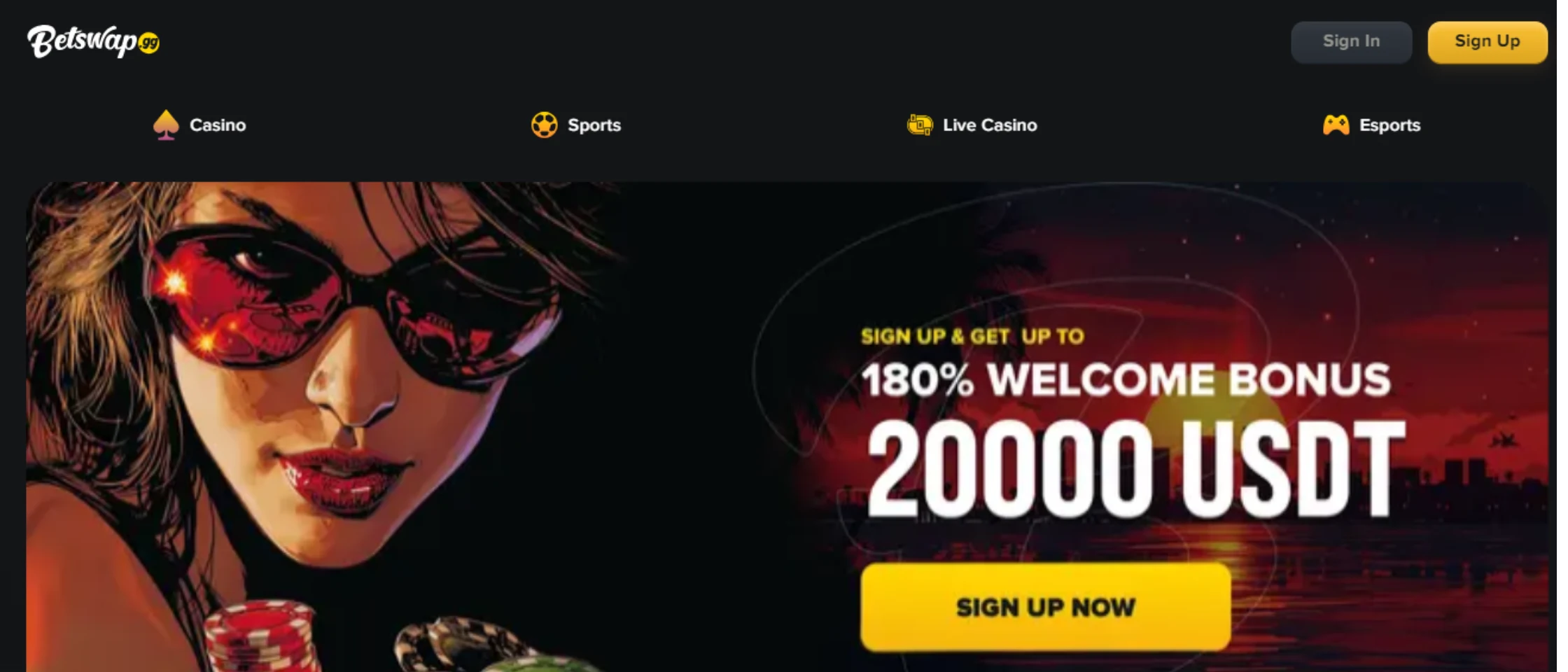Open the Casino section label
This screenshot has width=1568, height=672.
[x=218, y=125]
